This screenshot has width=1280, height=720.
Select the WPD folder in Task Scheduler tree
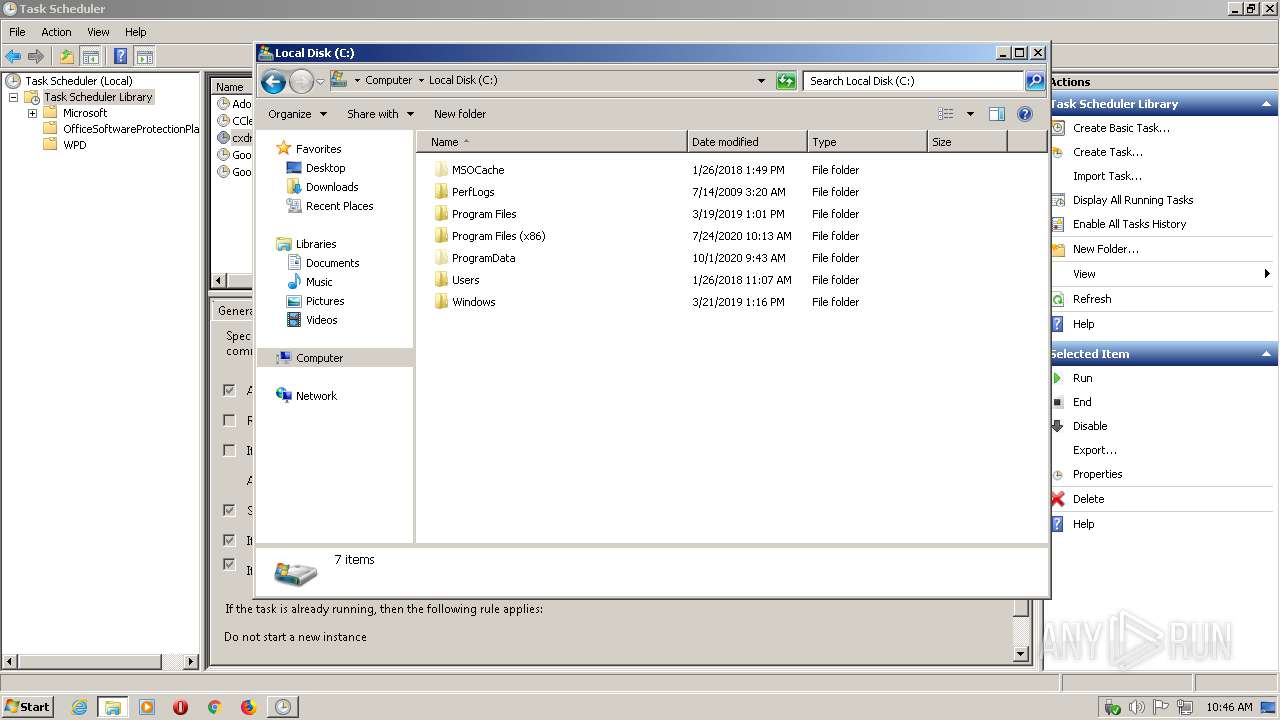(x=74, y=145)
